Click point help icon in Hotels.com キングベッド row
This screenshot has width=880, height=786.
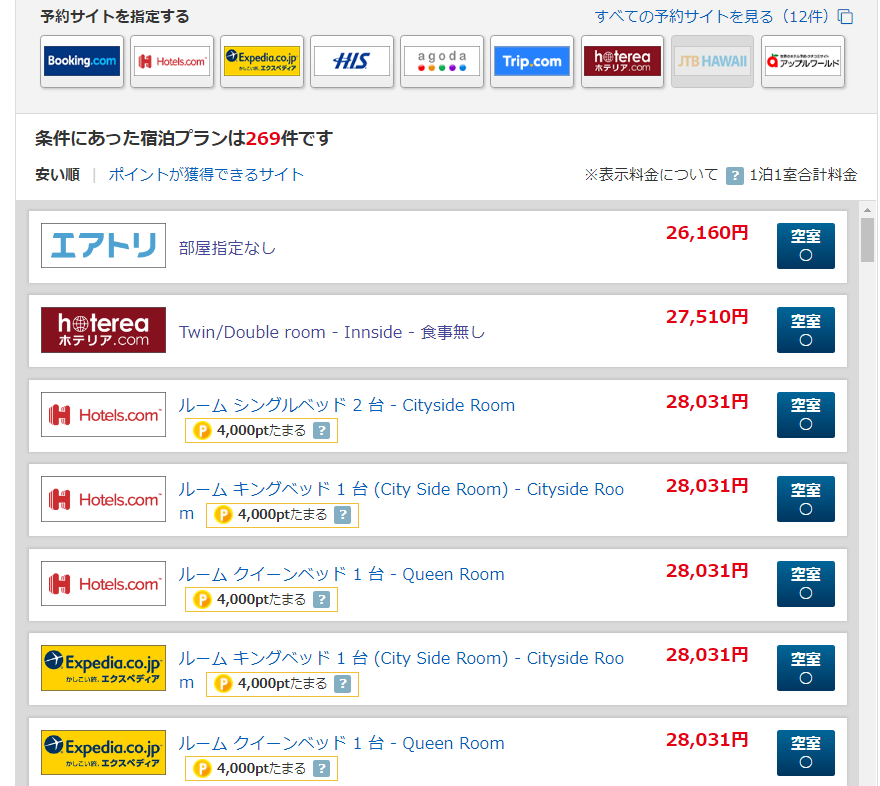click(x=342, y=515)
